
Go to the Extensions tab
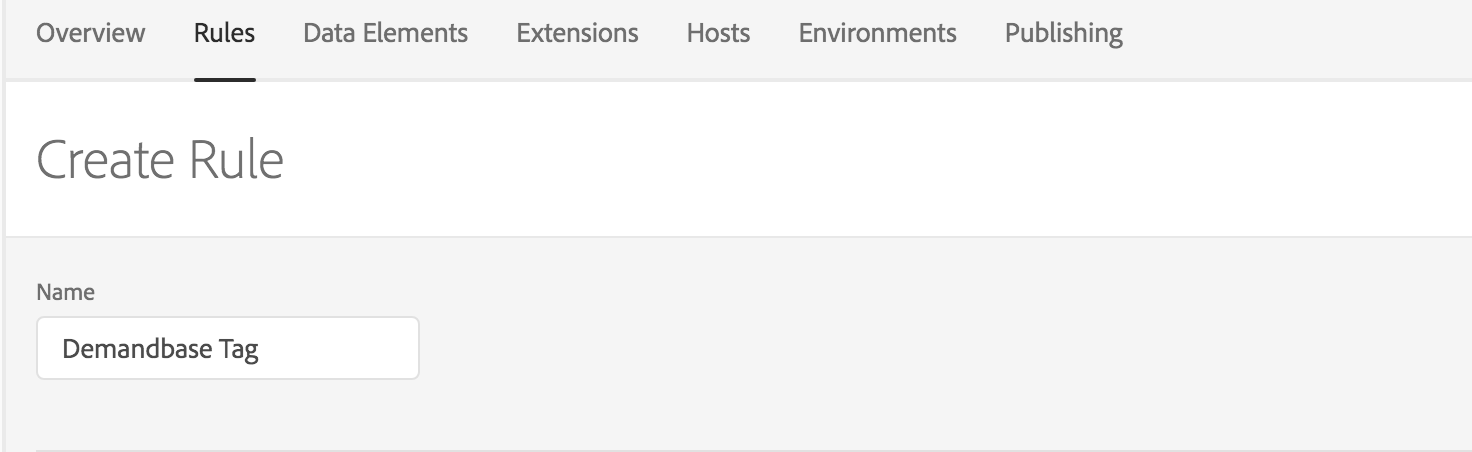click(577, 33)
